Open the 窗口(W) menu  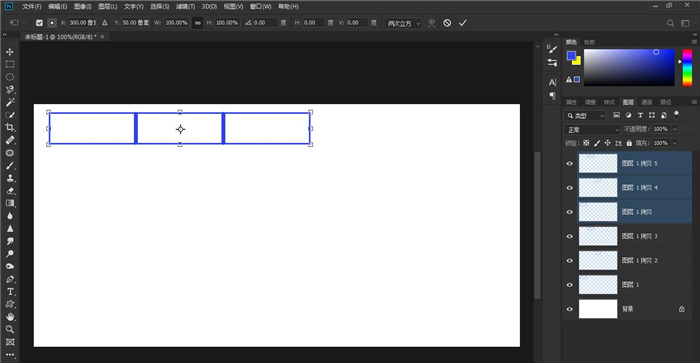[260, 6]
